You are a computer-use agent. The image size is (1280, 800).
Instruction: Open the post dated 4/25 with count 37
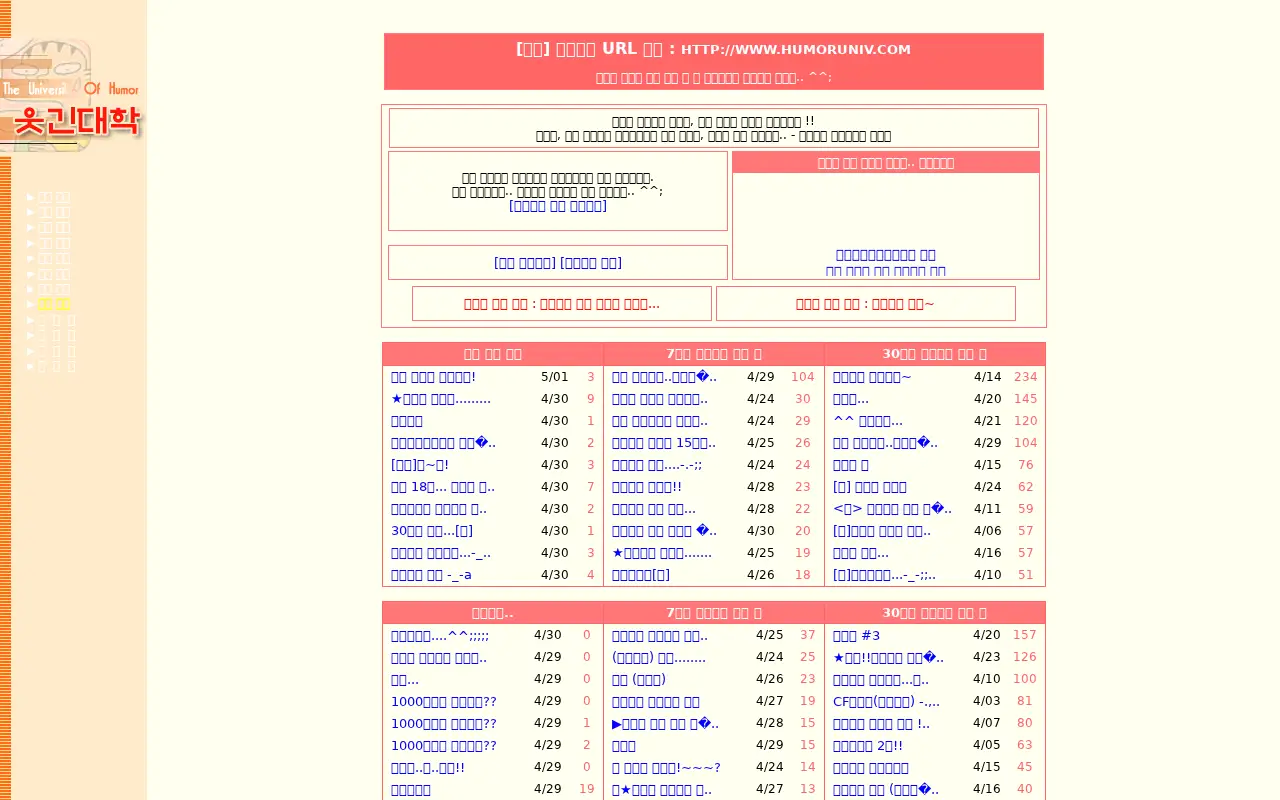tap(660, 635)
